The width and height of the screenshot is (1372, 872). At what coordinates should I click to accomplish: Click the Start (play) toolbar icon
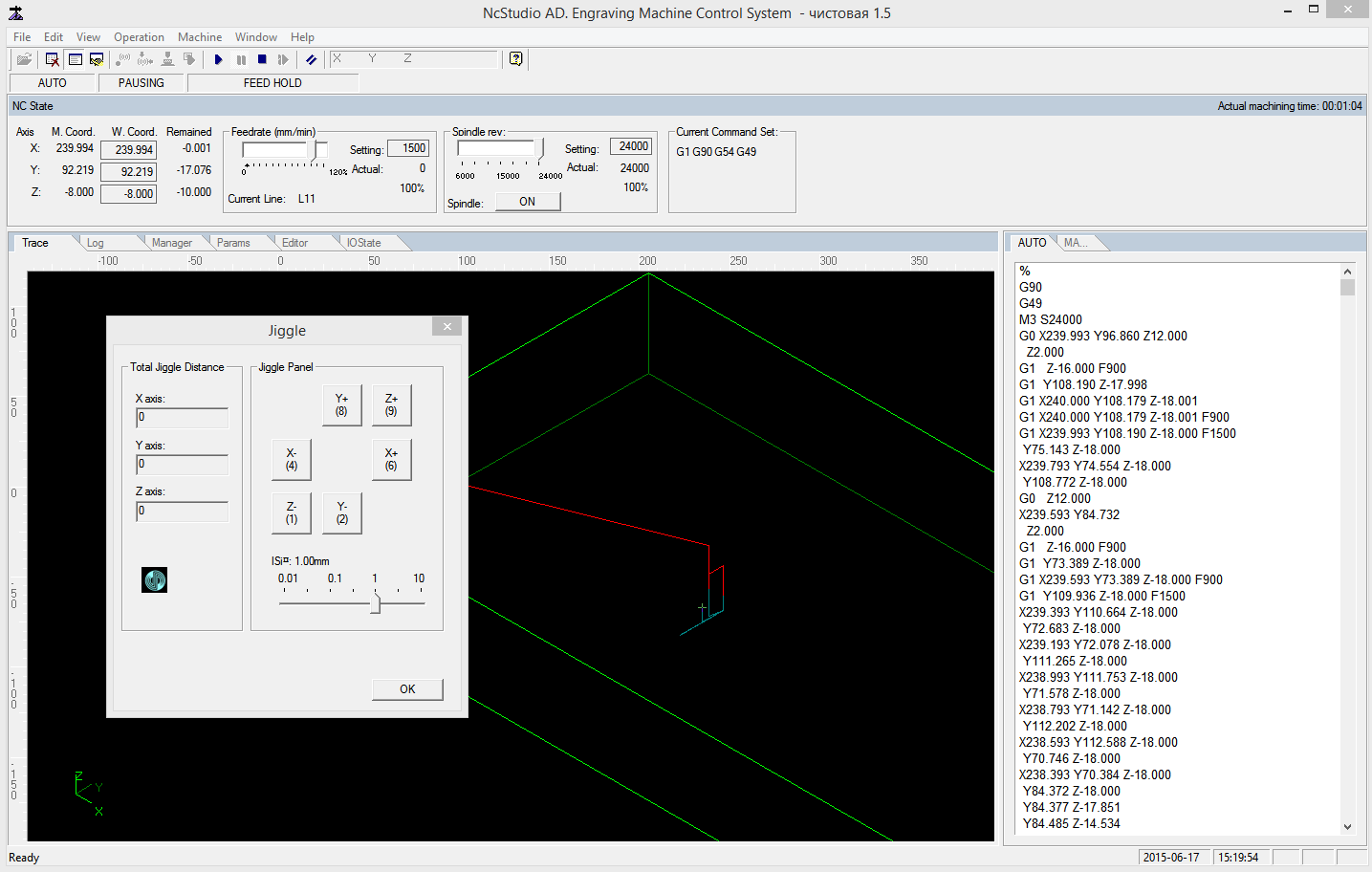coord(219,59)
